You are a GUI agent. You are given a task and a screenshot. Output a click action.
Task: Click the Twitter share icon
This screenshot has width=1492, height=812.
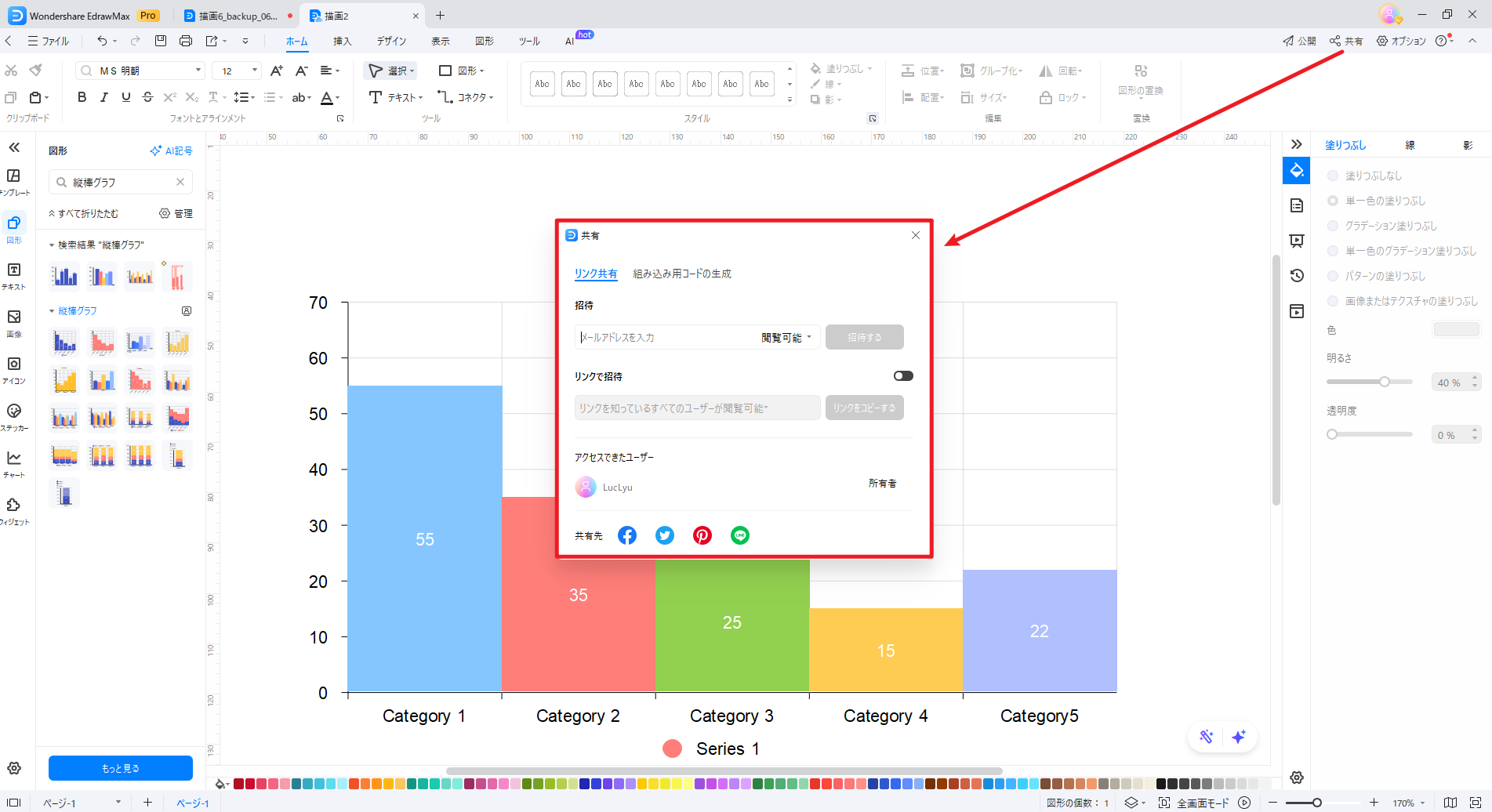click(x=665, y=535)
